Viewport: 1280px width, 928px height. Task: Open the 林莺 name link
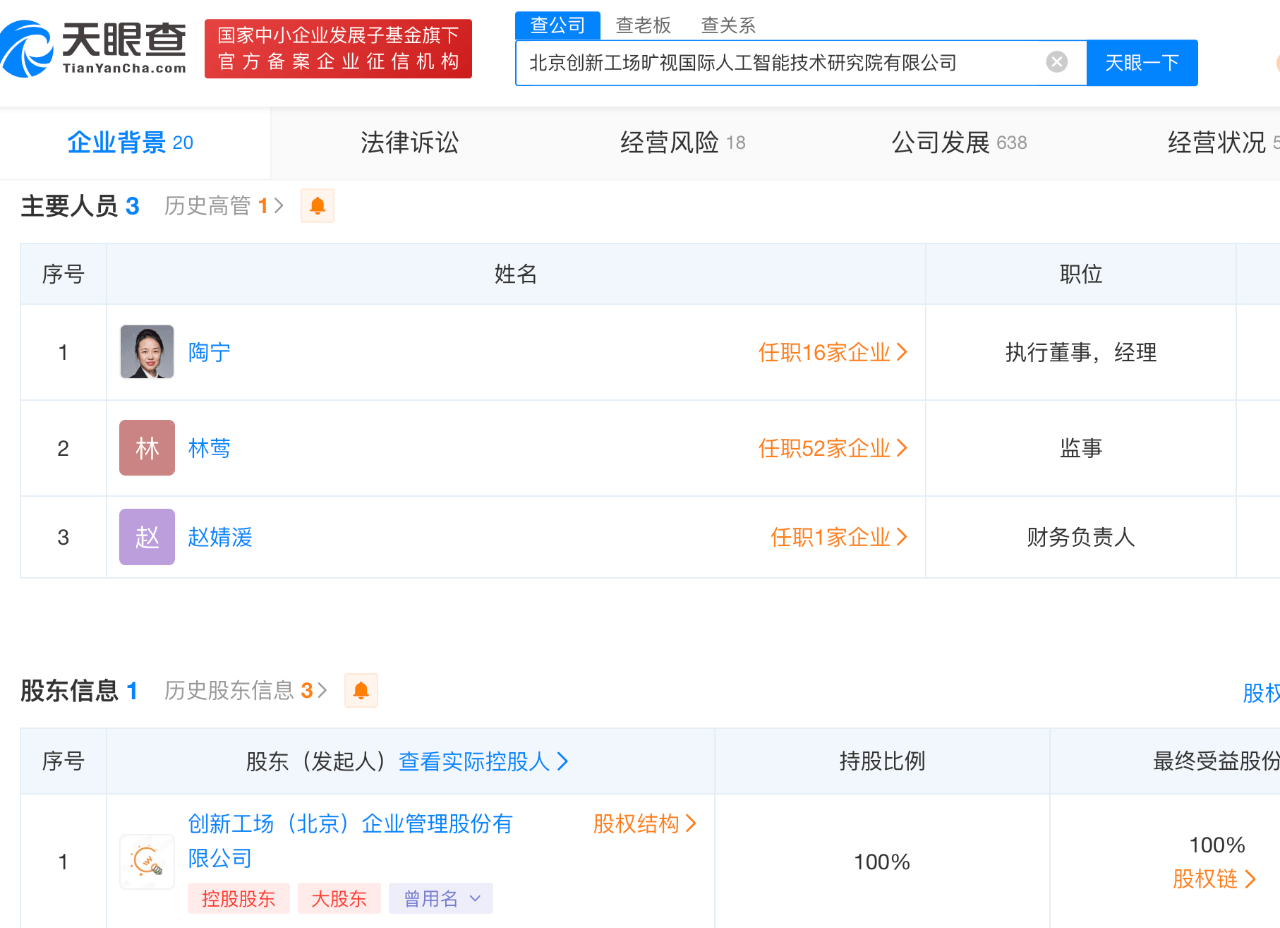[x=209, y=448]
